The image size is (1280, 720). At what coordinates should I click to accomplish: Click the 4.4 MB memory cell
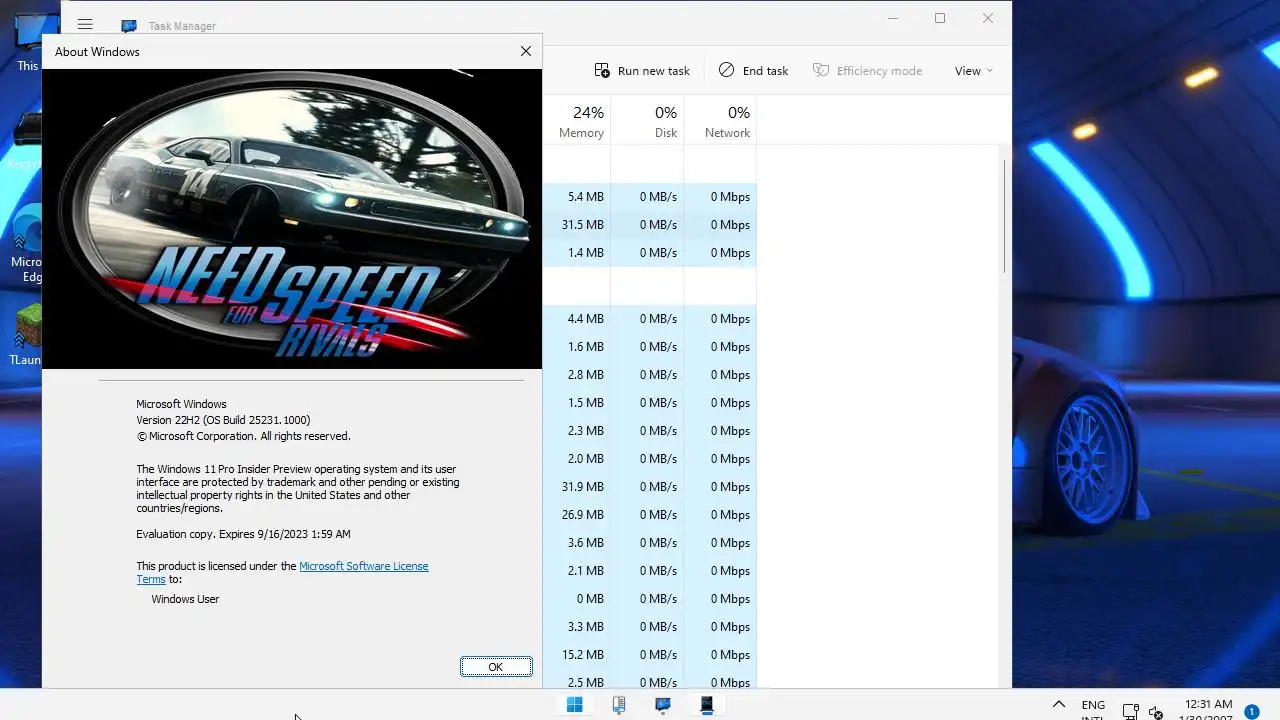[577, 319]
